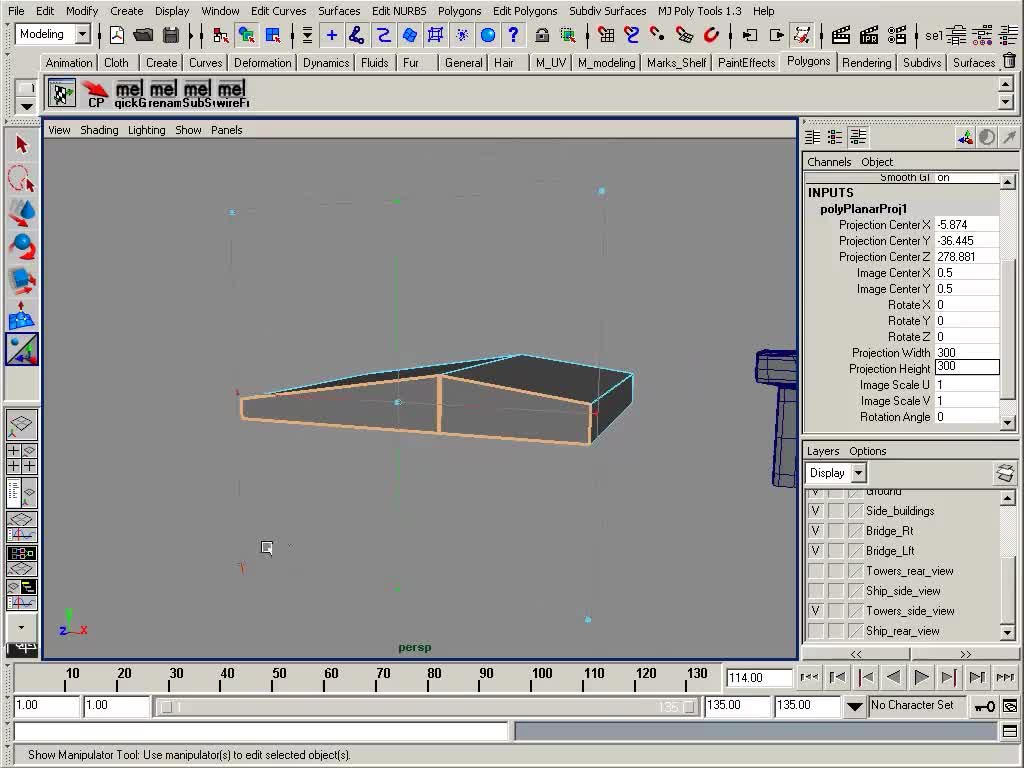Click shelf scroll up arrow

tap(1006, 84)
